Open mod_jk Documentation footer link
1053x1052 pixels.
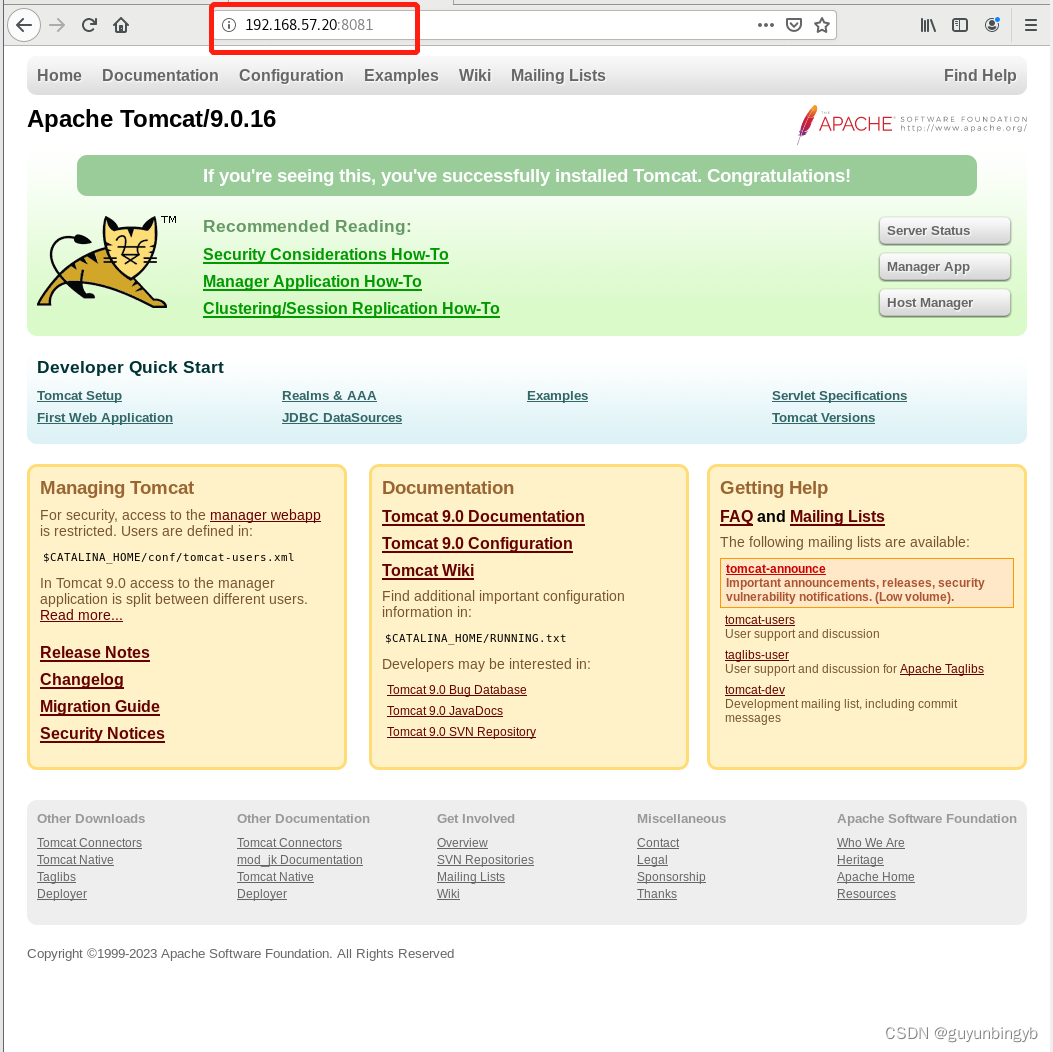pyautogui.click(x=300, y=860)
